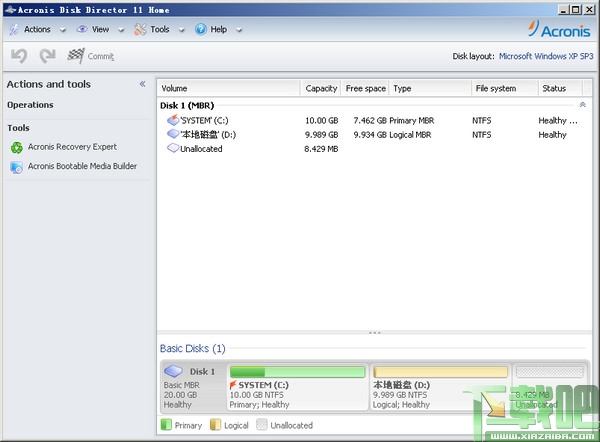Select the 'SYSTEM' (C:) volume row
Image resolution: width=600 pixels, height=442 pixels.
(373, 121)
